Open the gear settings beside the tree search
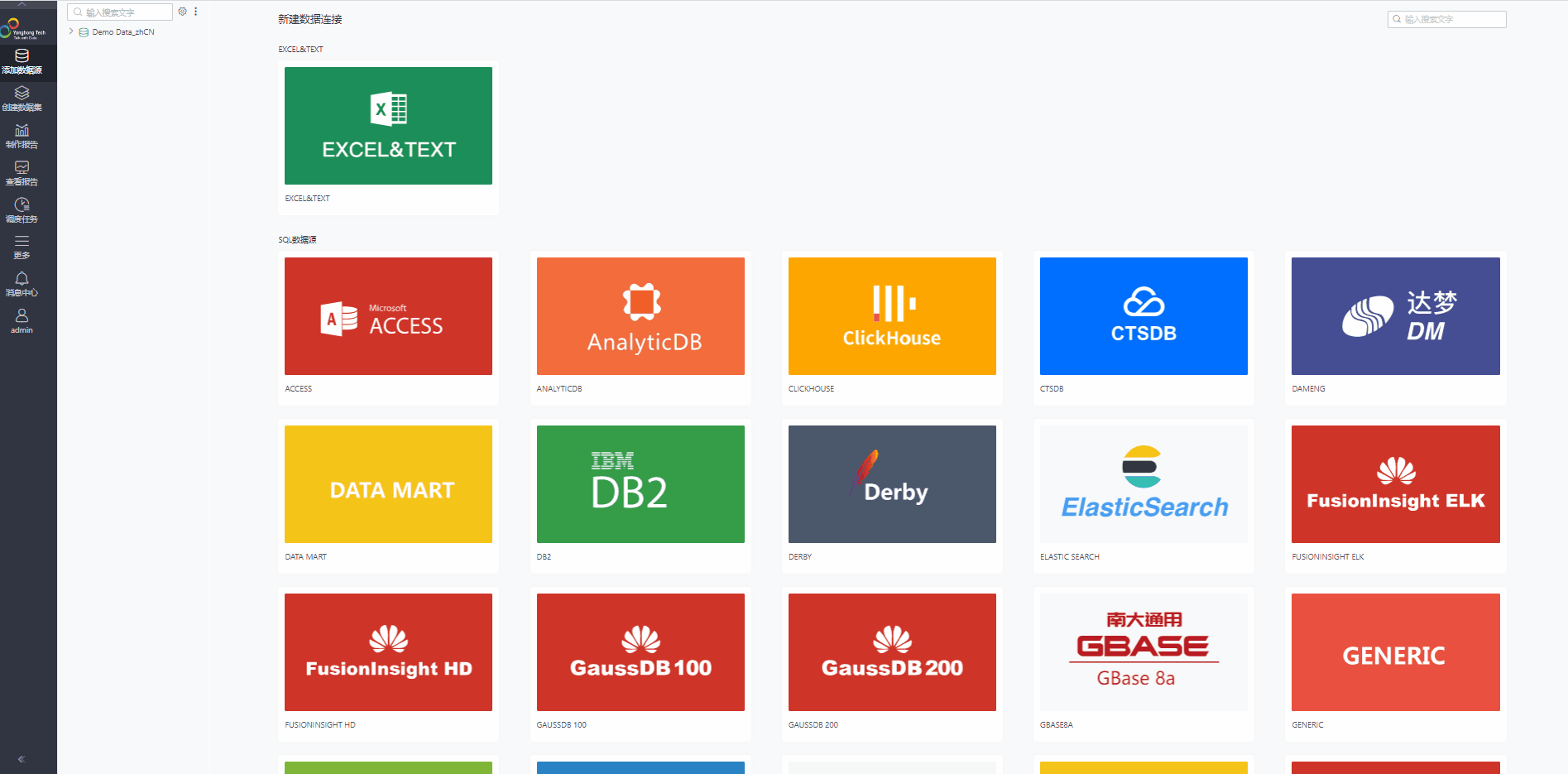Viewport: 1568px width, 774px height. (x=183, y=12)
